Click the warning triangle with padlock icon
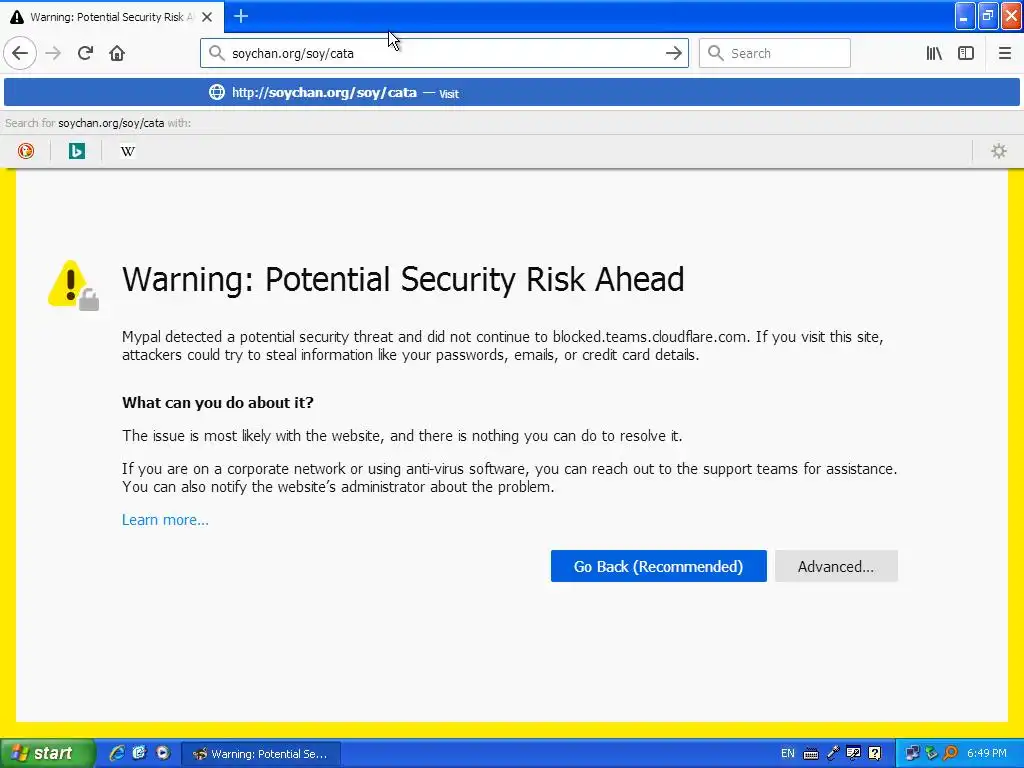This screenshot has height=768, width=1024. coord(73,285)
